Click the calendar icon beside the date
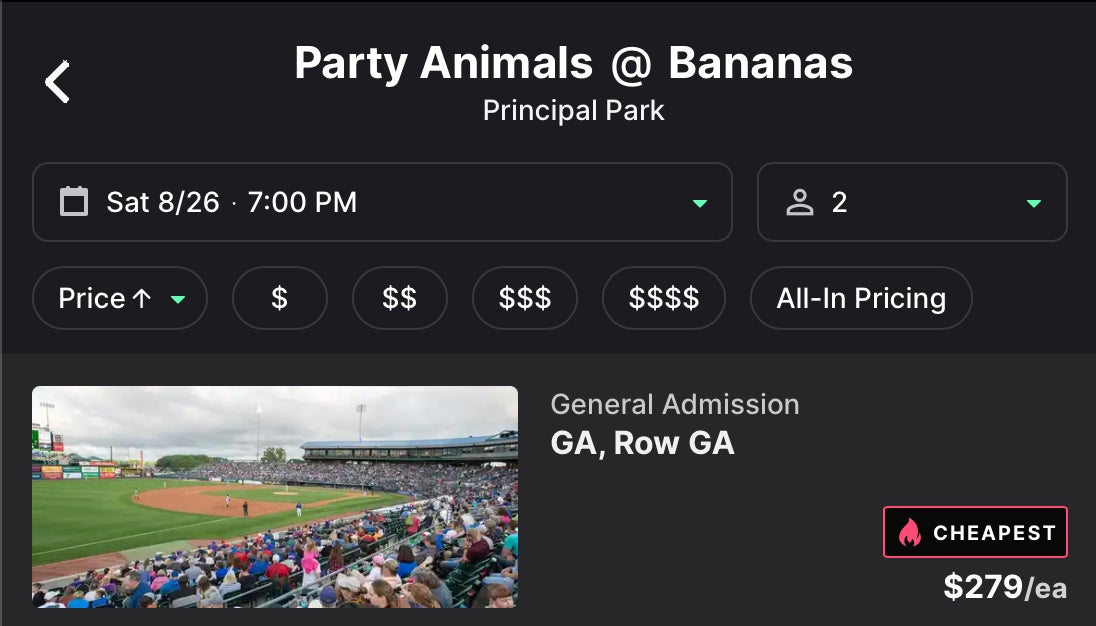Screen dimensions: 1096x626 74,202
